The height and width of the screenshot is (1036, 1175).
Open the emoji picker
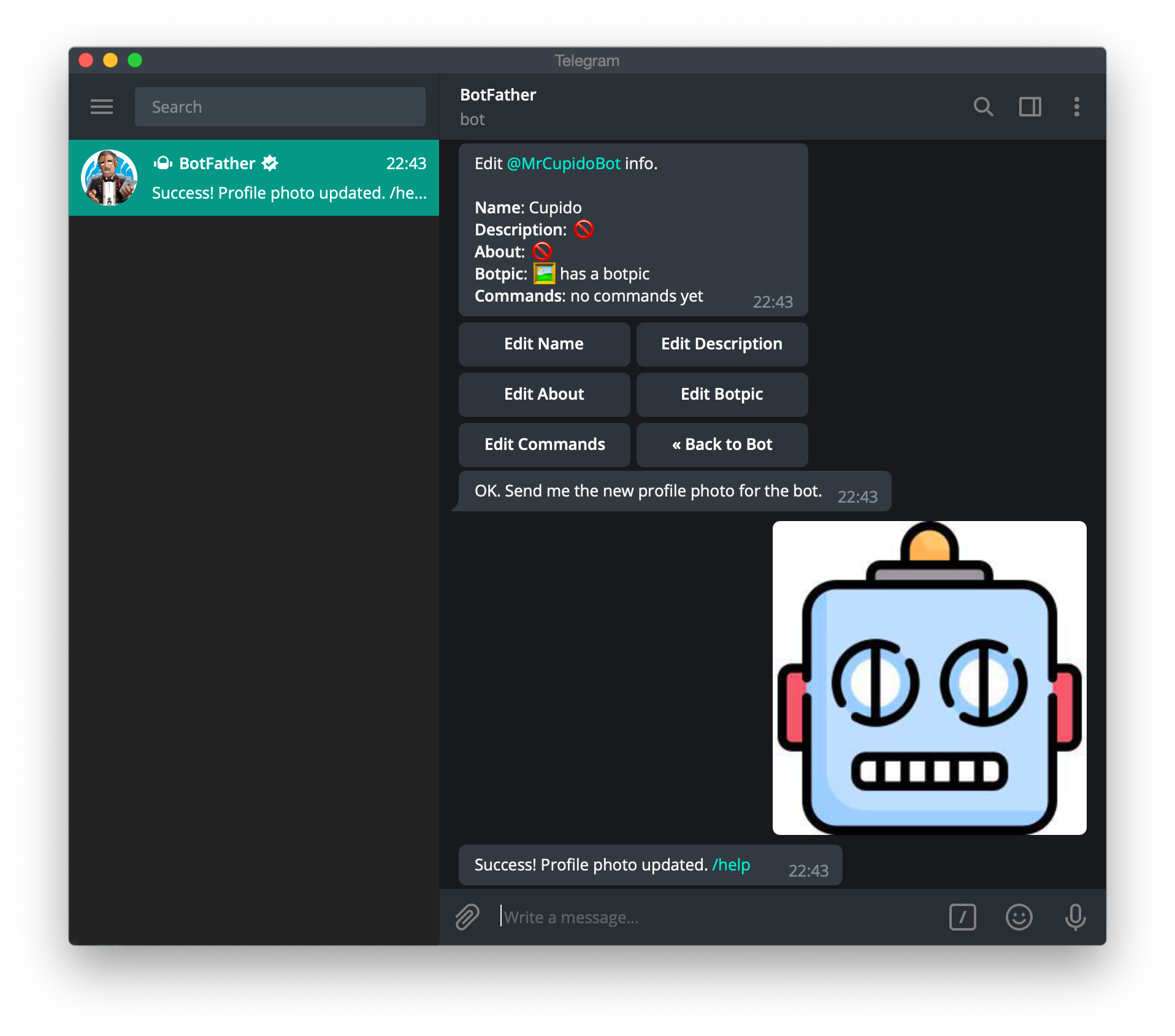coord(1019,917)
